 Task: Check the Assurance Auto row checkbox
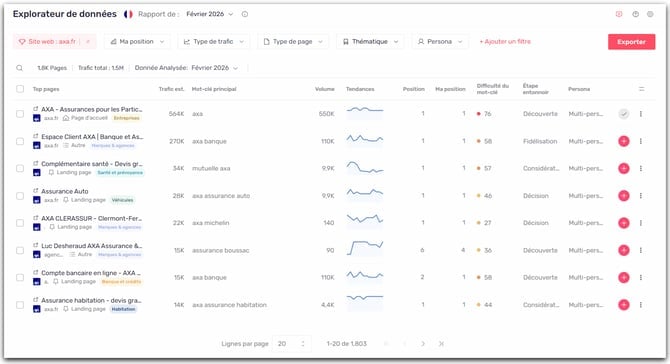(20, 196)
